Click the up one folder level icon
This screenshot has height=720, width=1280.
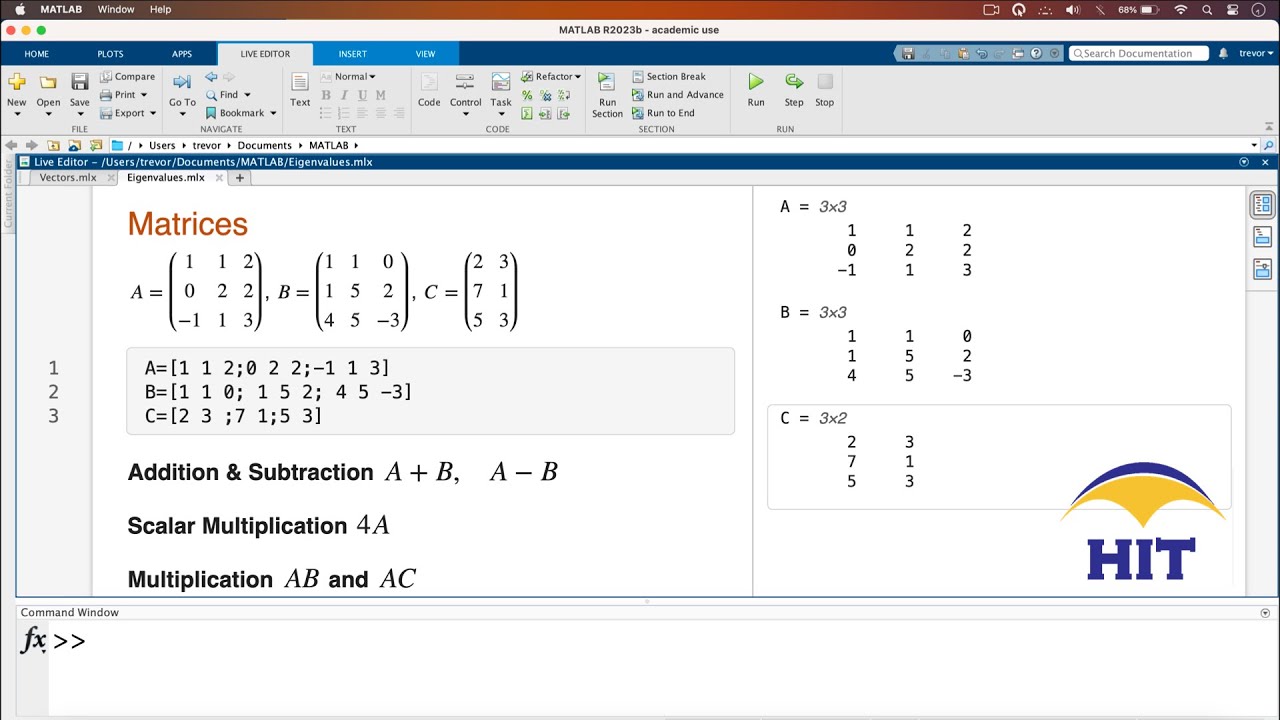click(x=53, y=146)
